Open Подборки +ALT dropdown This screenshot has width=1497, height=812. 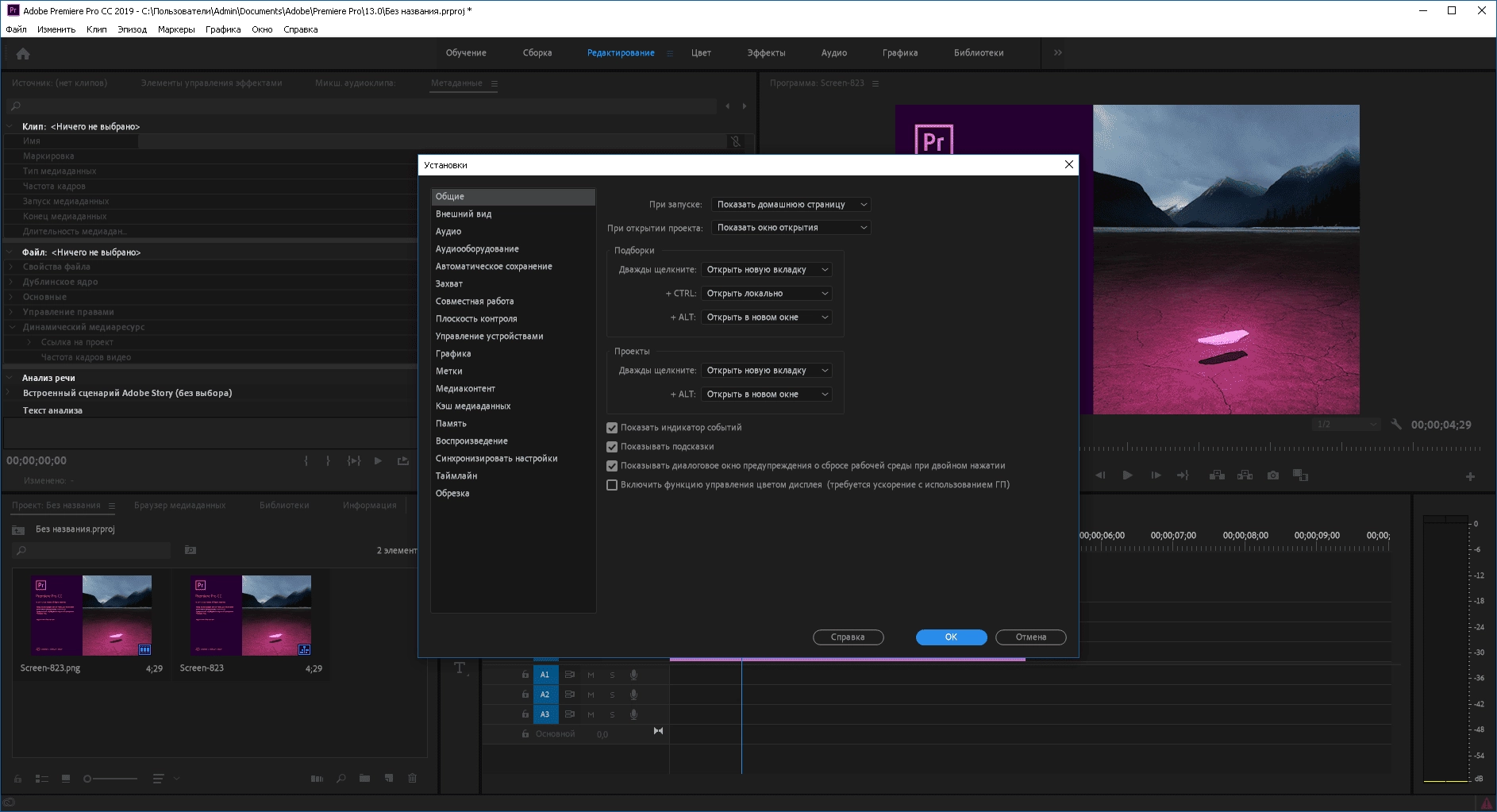(767, 317)
